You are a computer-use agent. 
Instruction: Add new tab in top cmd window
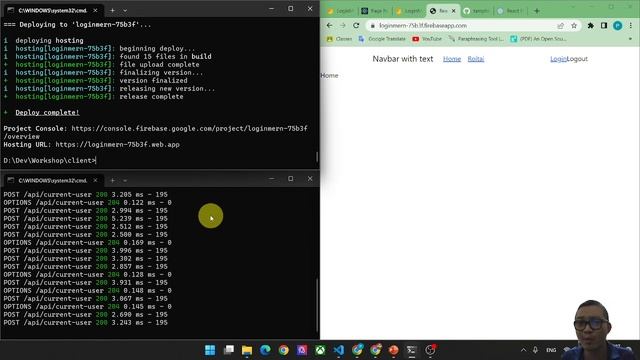pos(112,10)
